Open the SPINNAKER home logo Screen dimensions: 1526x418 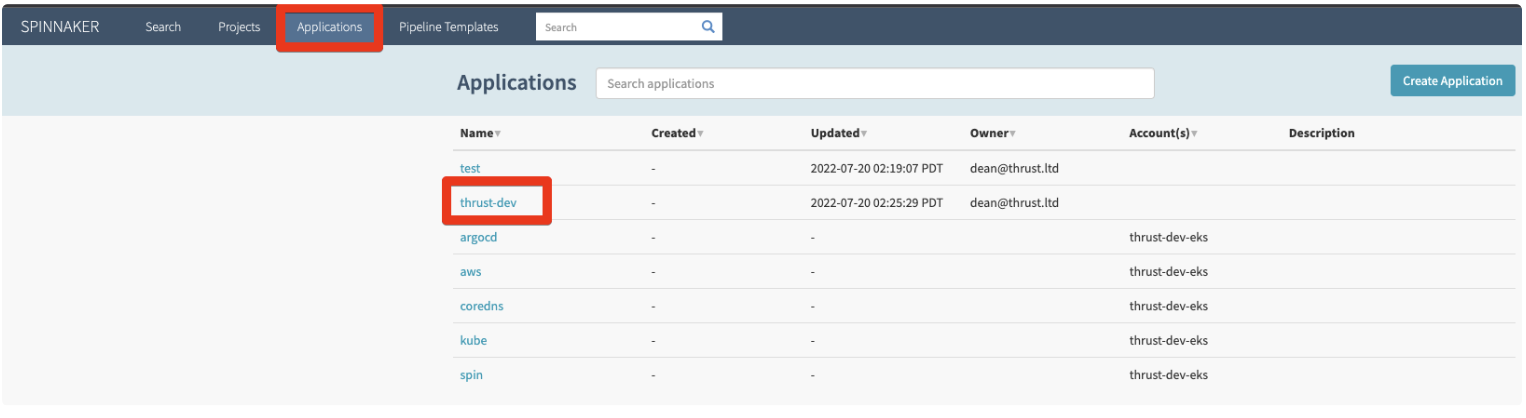point(60,27)
